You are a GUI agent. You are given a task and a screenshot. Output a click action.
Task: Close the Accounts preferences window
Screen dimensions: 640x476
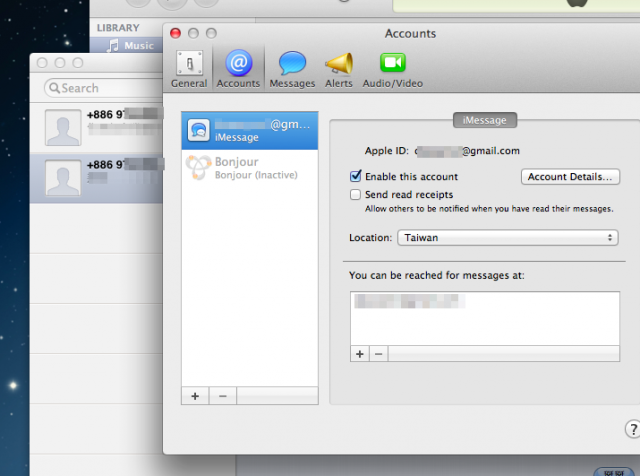176,33
